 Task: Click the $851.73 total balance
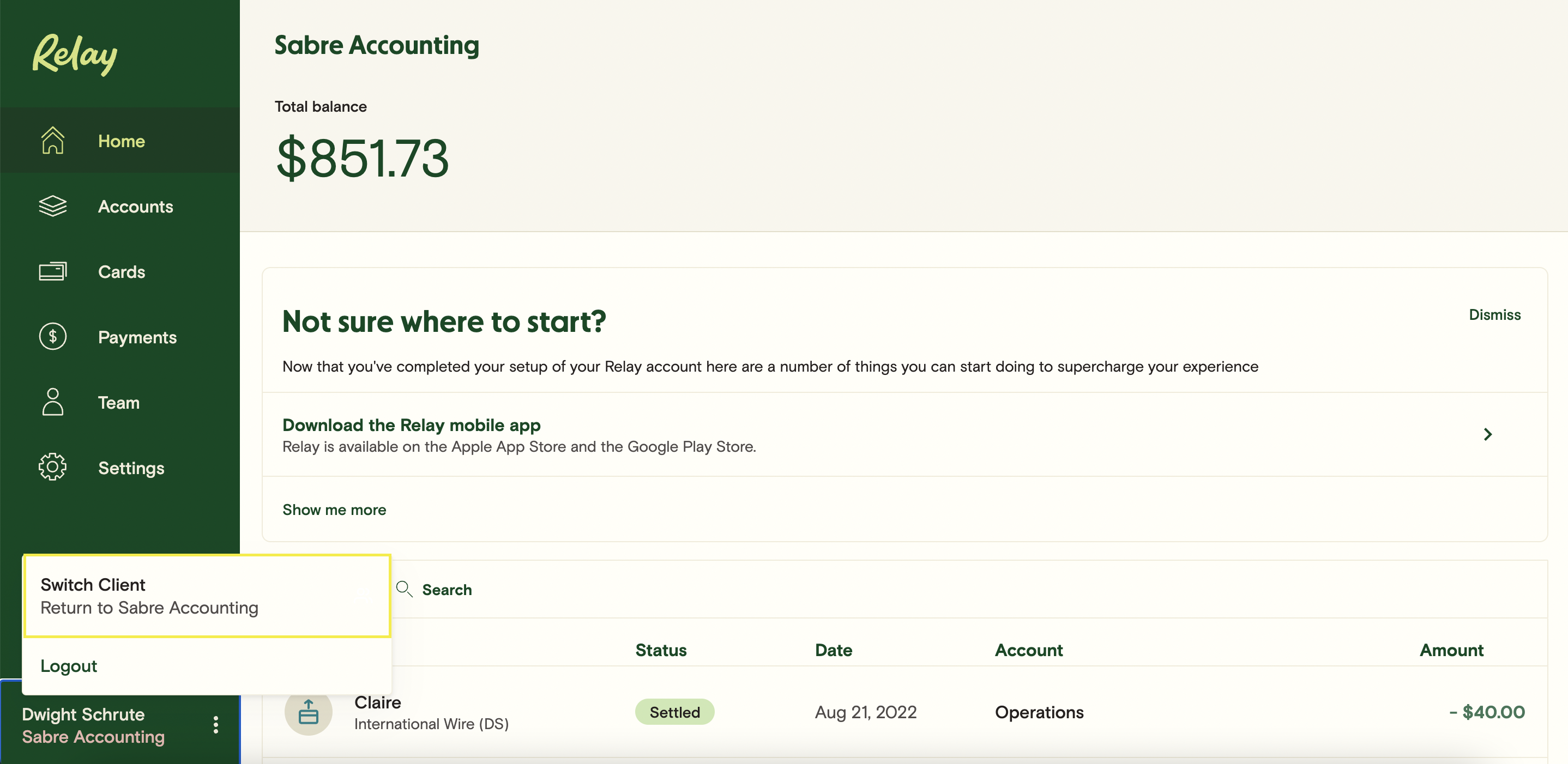362,157
